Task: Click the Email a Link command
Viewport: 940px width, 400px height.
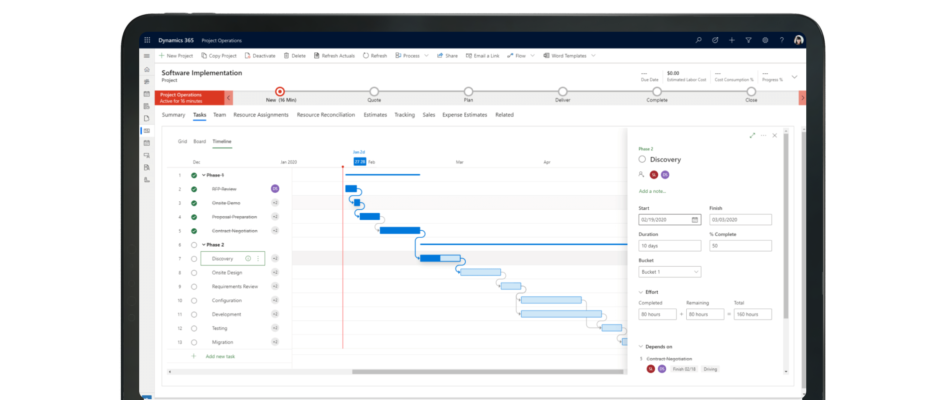Action: point(482,56)
